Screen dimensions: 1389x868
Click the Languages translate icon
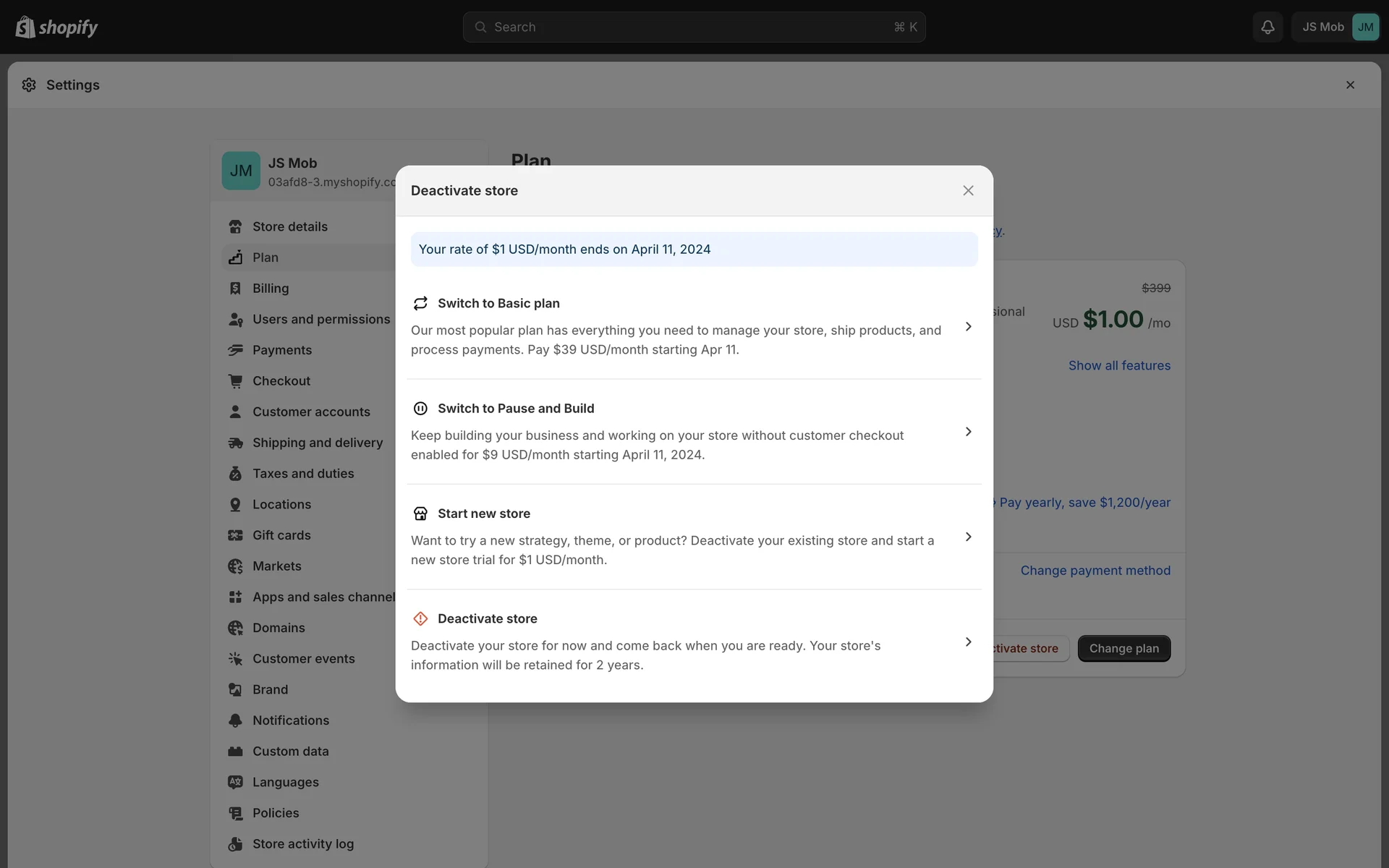pos(235,782)
